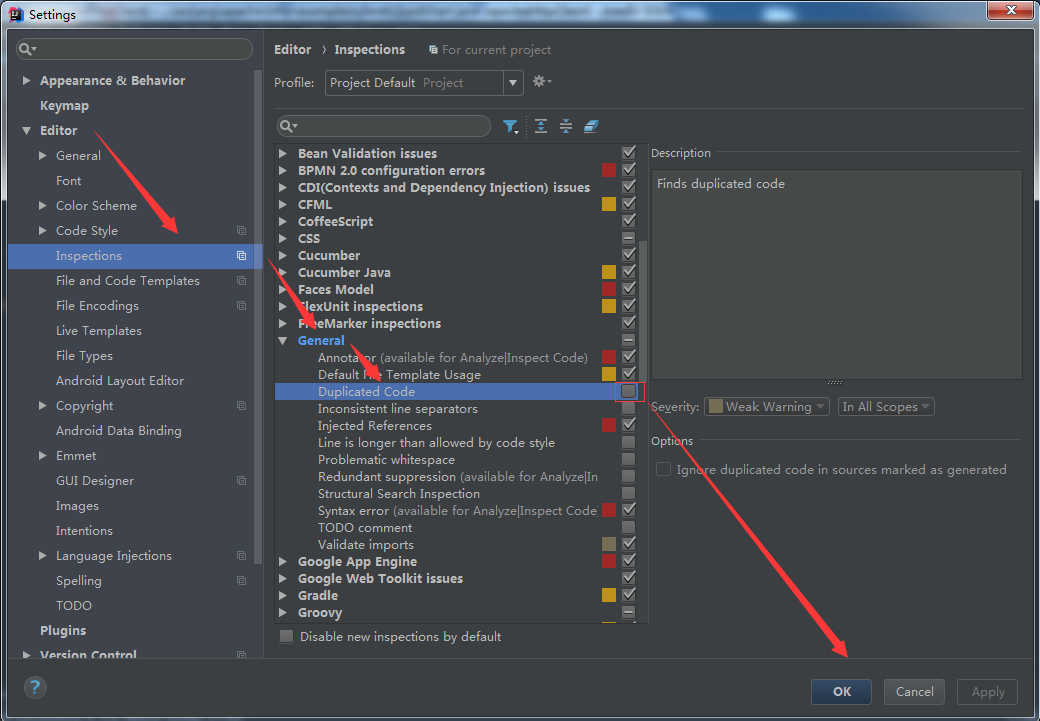1040x721 pixels.
Task: Open the Live Templates settings page
Action: (x=99, y=330)
